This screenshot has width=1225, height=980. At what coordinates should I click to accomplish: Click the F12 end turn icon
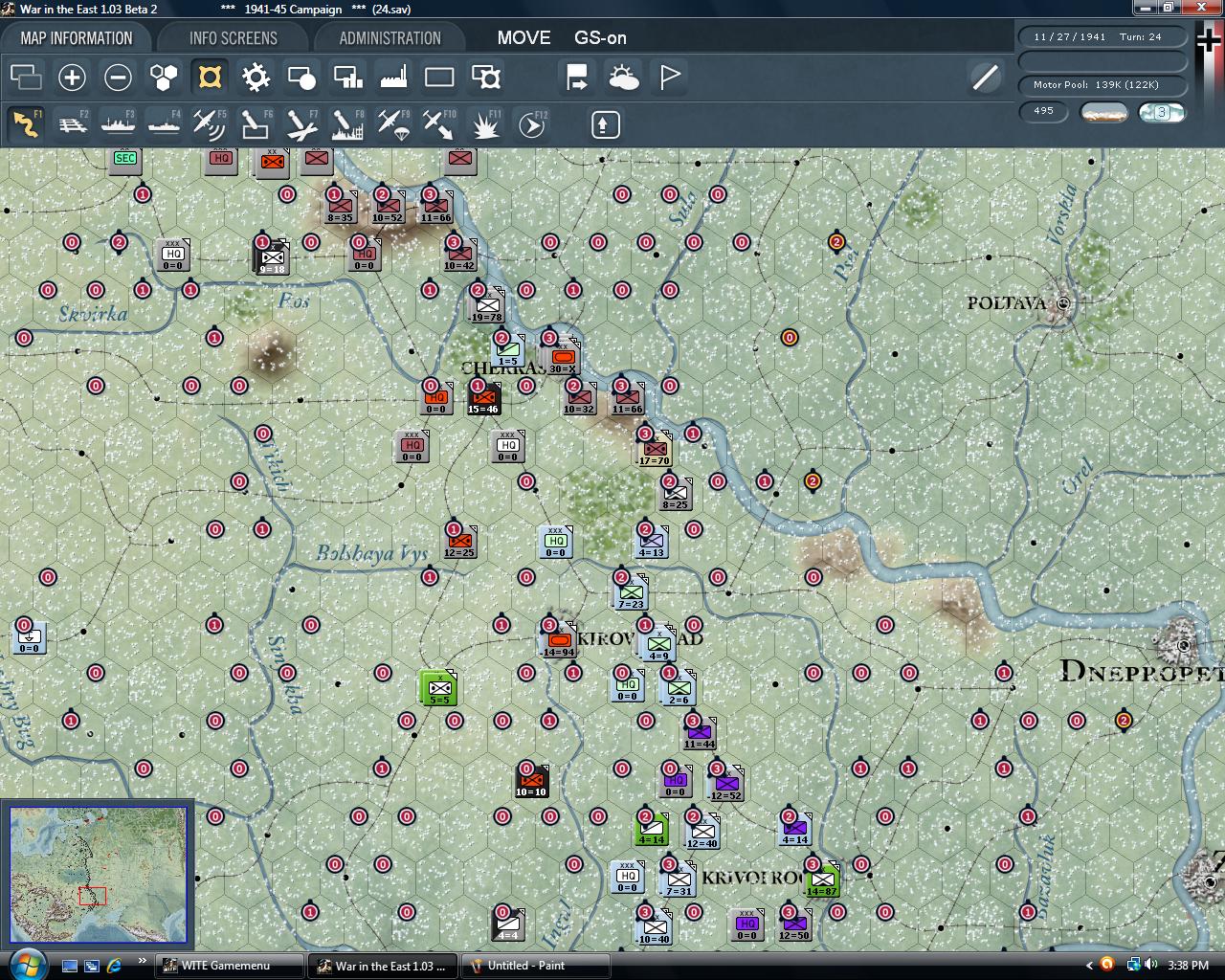coord(531,124)
